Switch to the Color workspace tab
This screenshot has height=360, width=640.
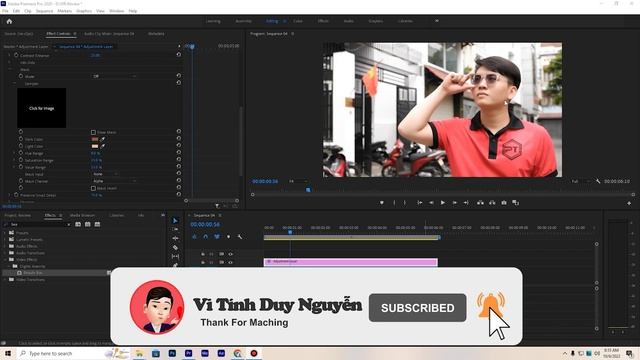pyautogui.click(x=298, y=21)
